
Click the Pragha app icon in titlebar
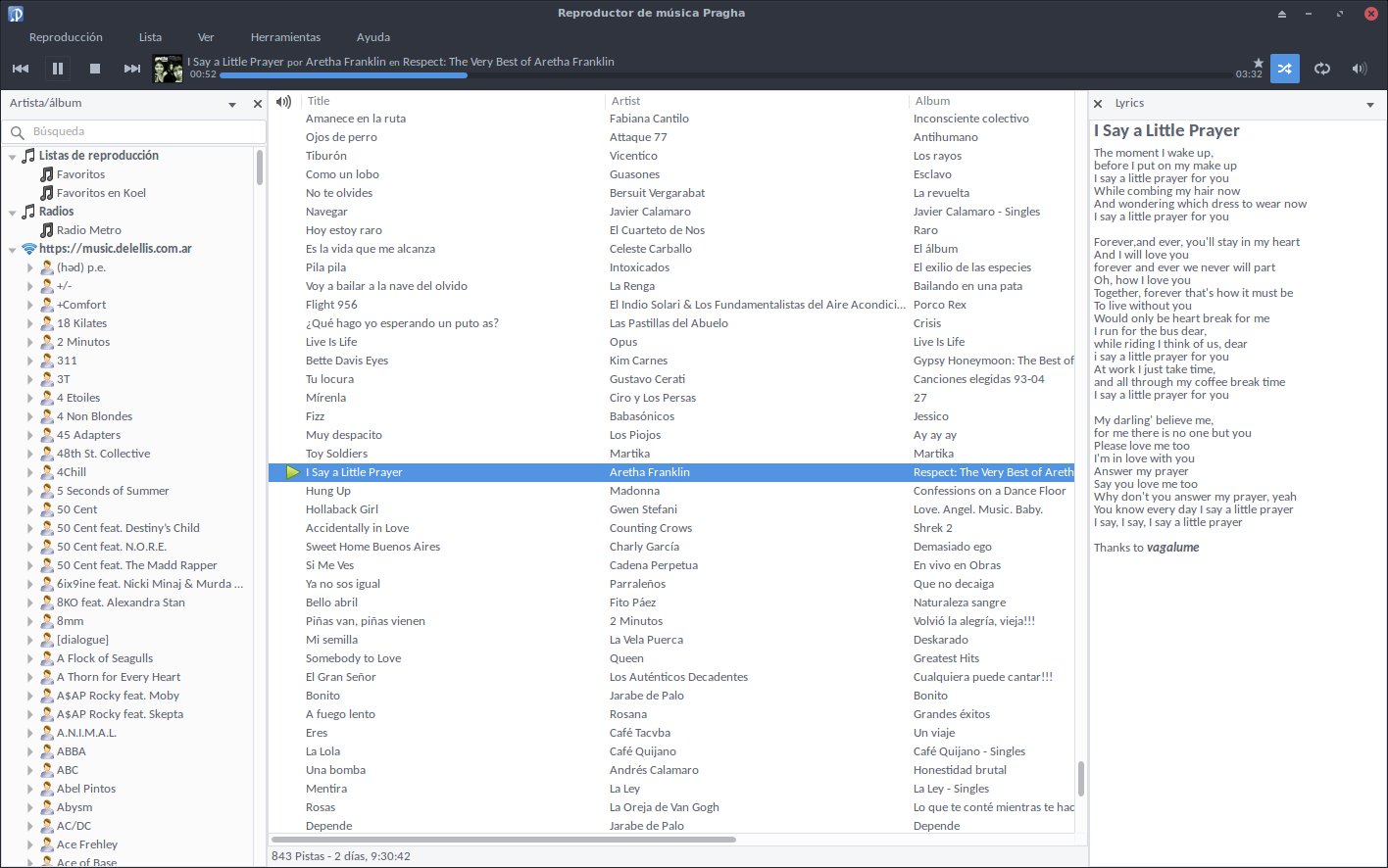tap(15, 14)
